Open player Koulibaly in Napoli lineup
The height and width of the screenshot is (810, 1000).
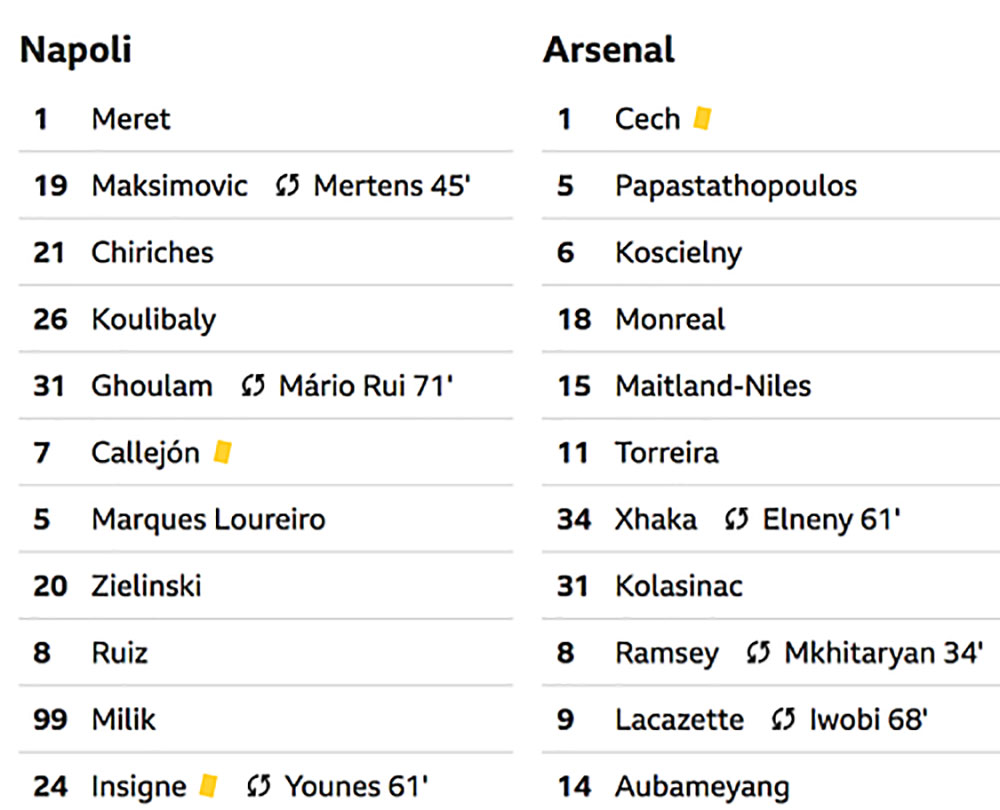click(x=154, y=320)
